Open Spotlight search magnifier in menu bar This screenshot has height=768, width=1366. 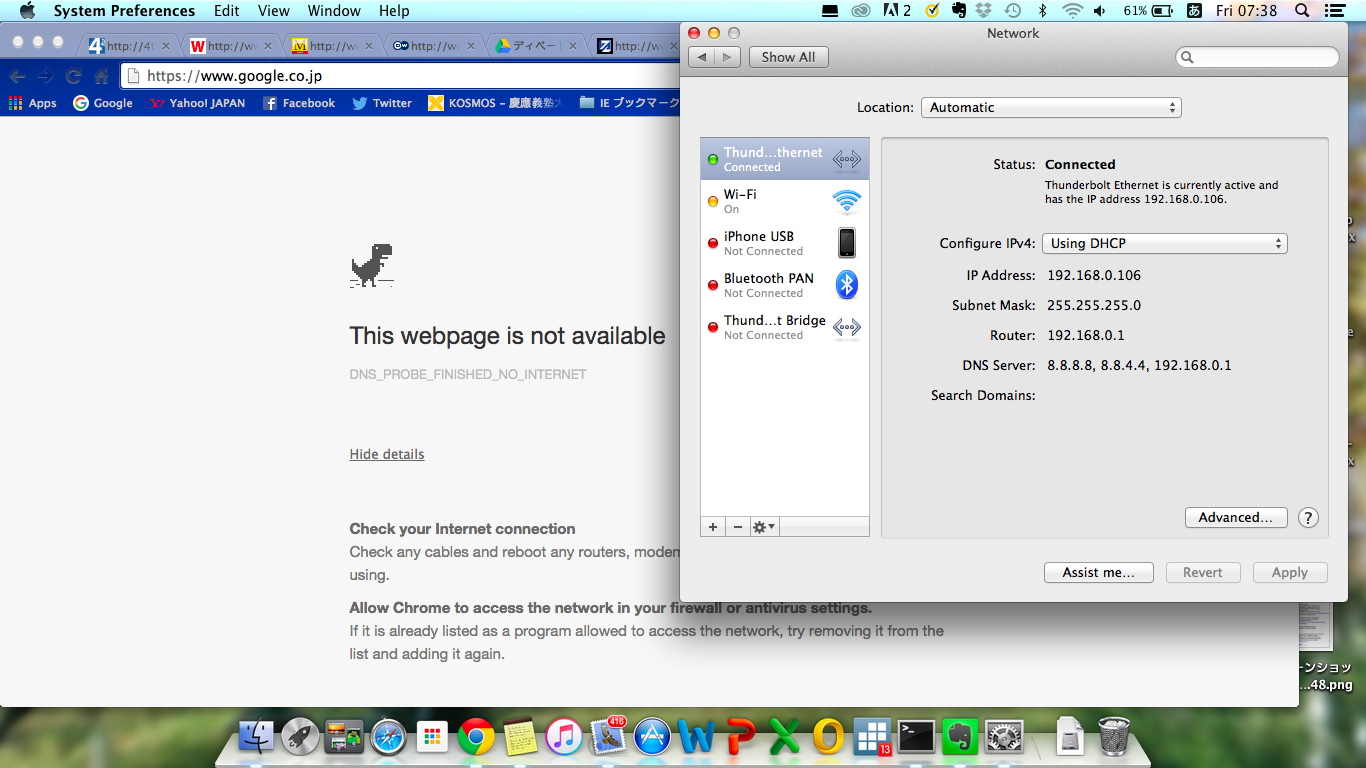1302,11
